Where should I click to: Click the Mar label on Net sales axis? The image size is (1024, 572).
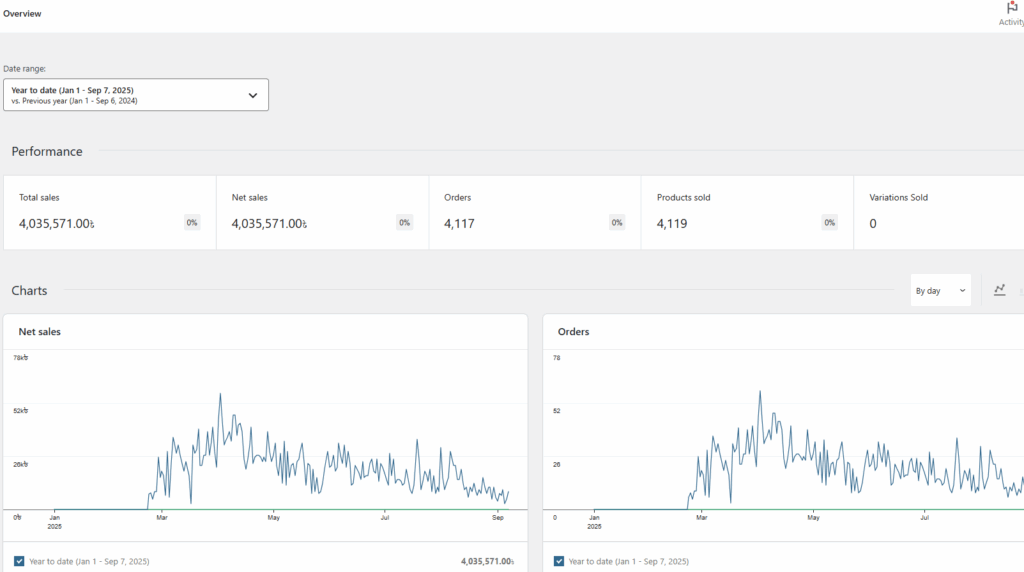point(162,517)
